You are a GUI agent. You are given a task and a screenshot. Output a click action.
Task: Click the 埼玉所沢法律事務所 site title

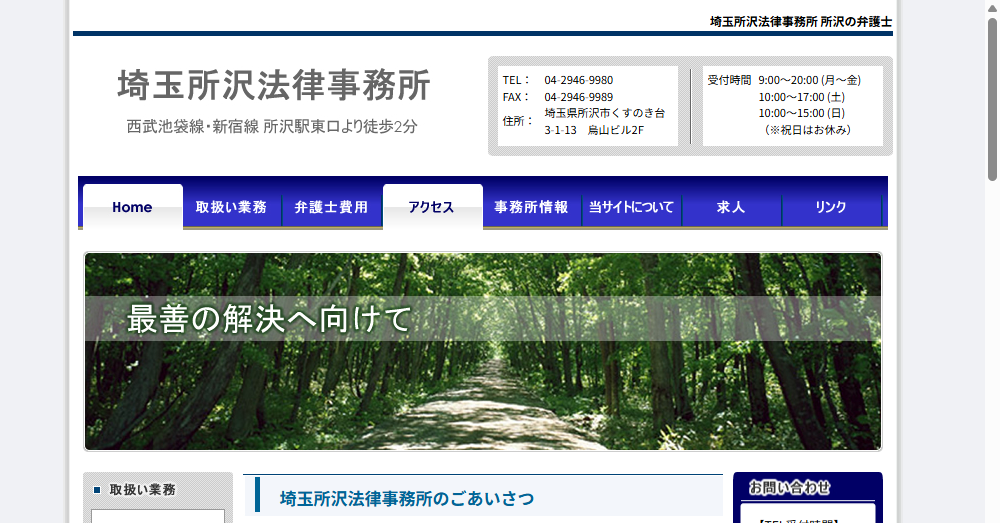[x=273, y=86]
